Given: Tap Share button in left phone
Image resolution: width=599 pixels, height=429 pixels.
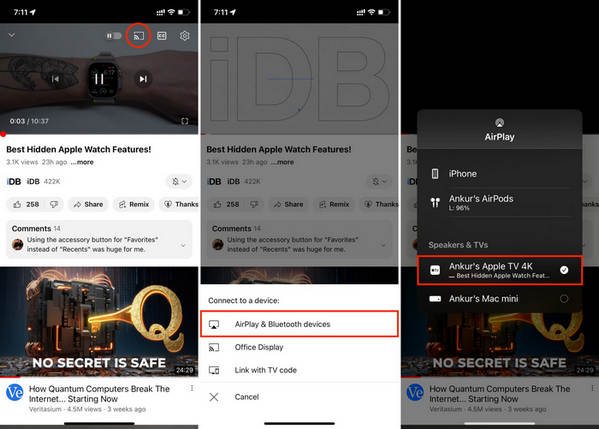Looking at the screenshot, I should (x=88, y=204).
